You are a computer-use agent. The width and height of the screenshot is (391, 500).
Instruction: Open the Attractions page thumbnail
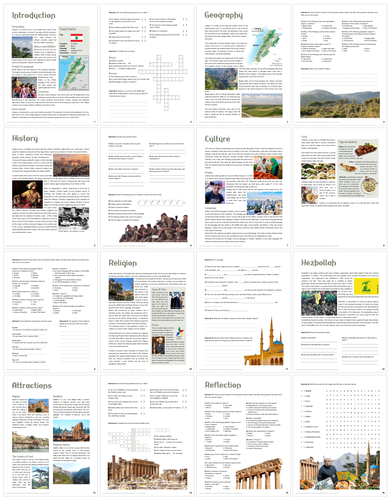51,435
